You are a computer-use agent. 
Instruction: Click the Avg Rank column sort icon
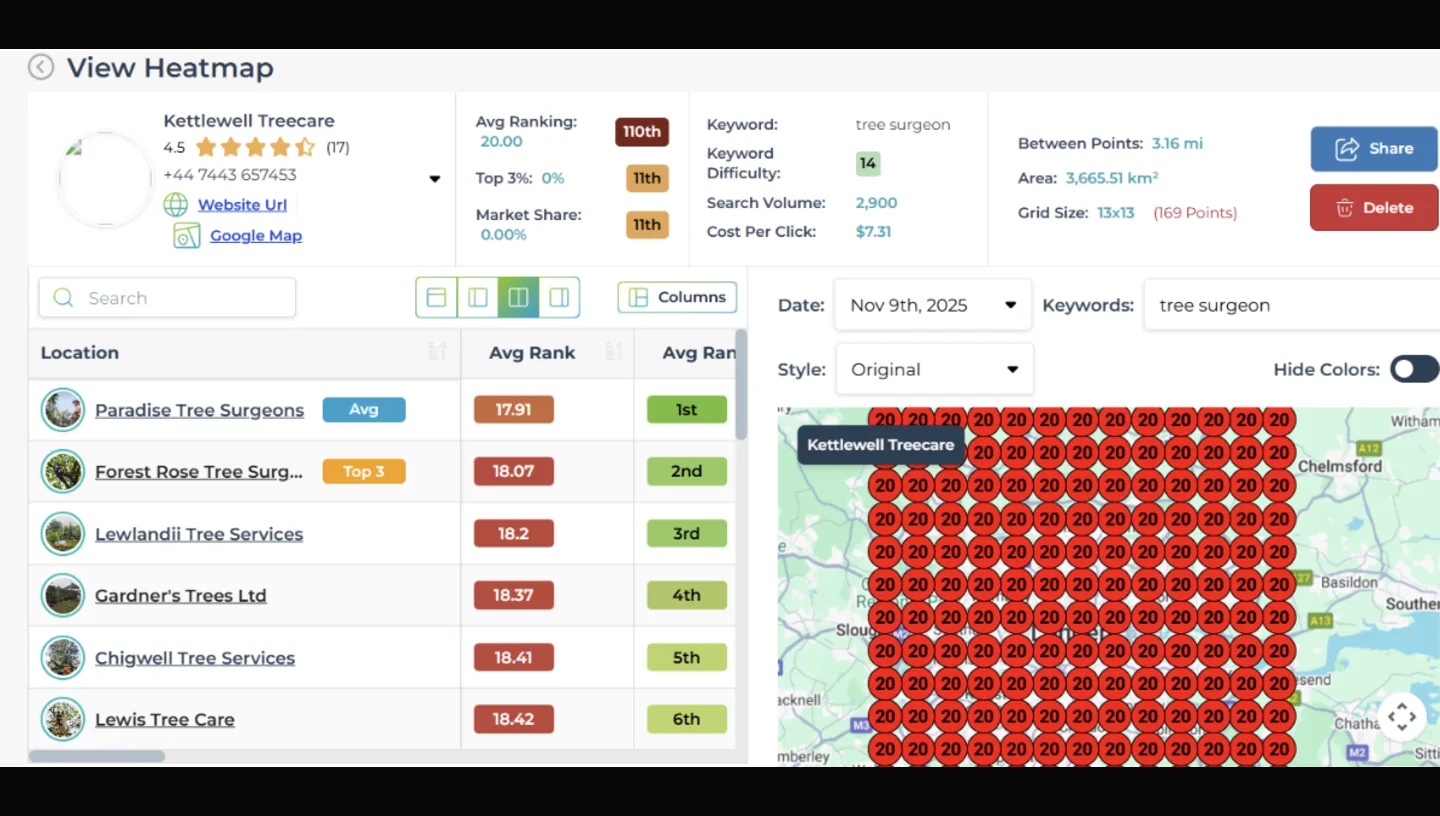click(614, 352)
